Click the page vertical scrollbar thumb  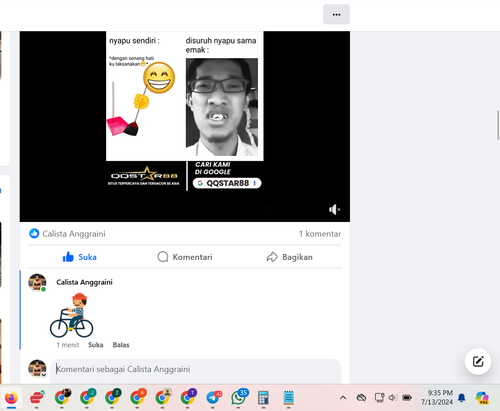click(498, 125)
